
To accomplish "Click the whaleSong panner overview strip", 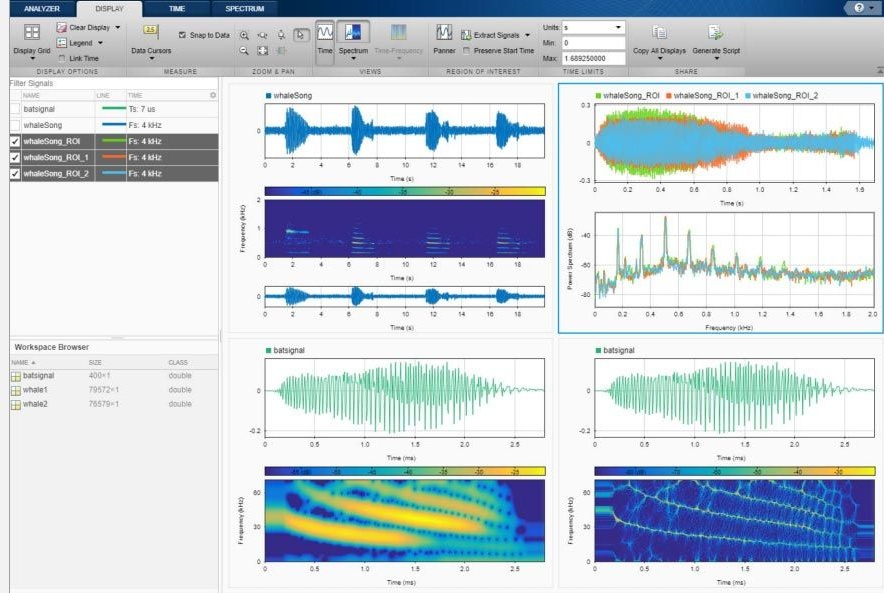I will [x=404, y=296].
